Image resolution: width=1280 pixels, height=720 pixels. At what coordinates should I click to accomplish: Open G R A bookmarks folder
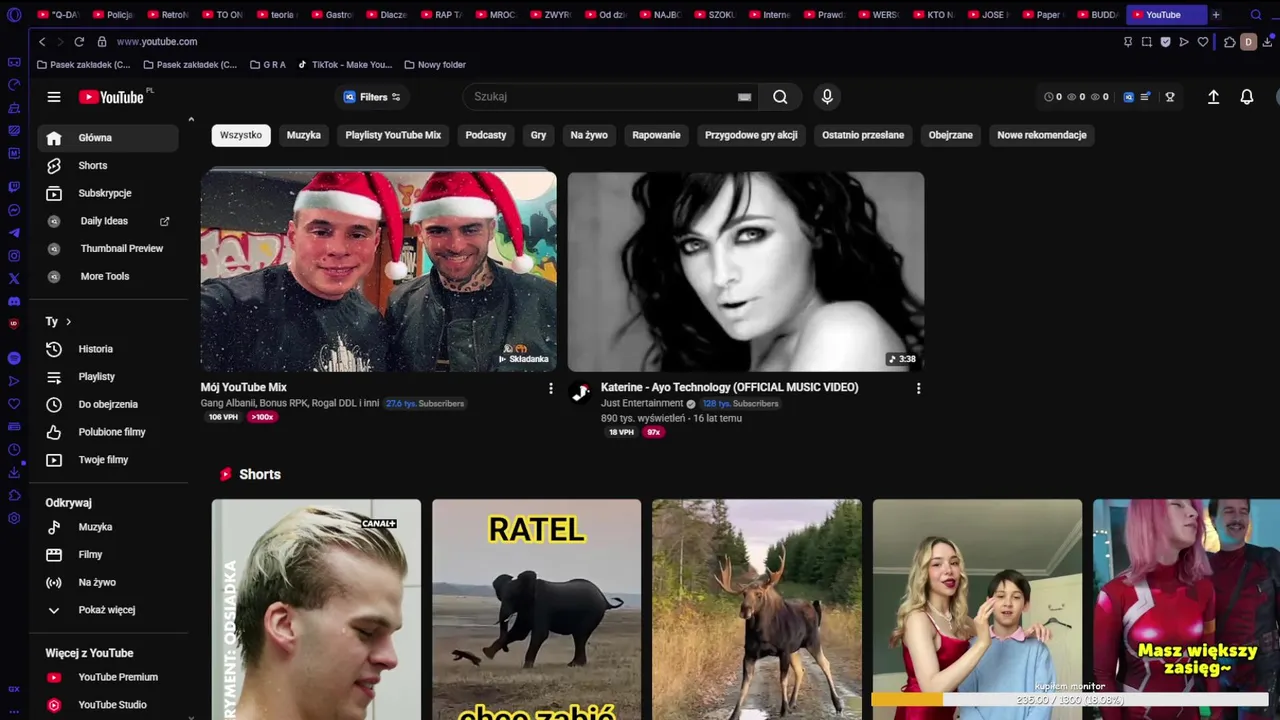(x=267, y=65)
